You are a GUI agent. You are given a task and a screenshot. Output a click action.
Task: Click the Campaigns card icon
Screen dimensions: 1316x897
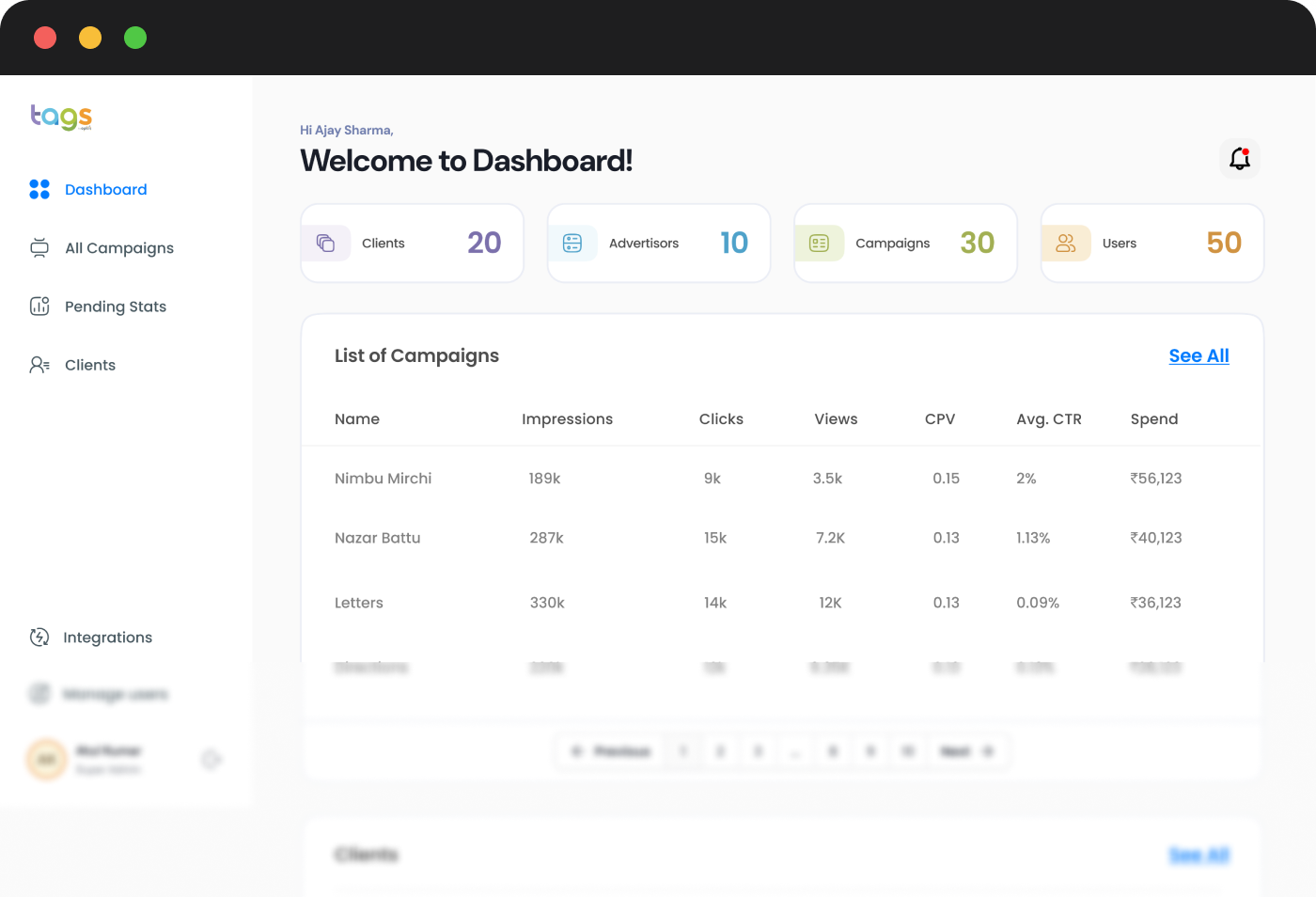click(x=819, y=244)
